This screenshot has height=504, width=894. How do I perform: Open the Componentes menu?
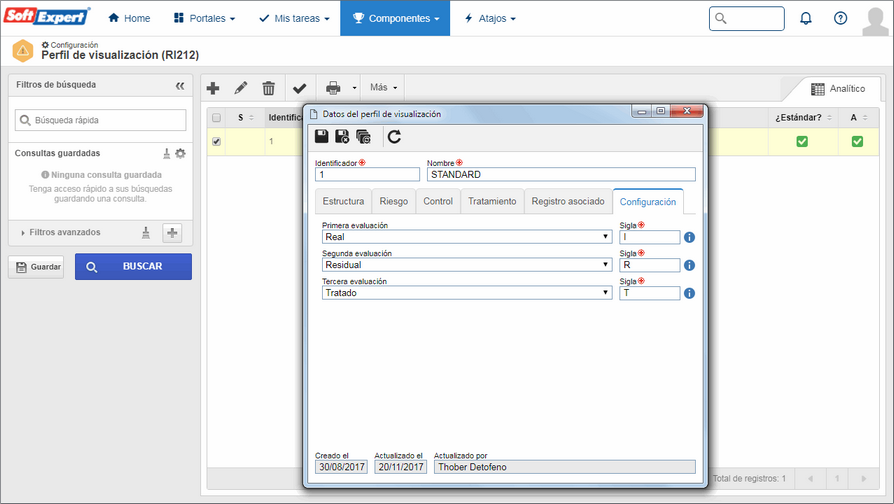(395, 18)
